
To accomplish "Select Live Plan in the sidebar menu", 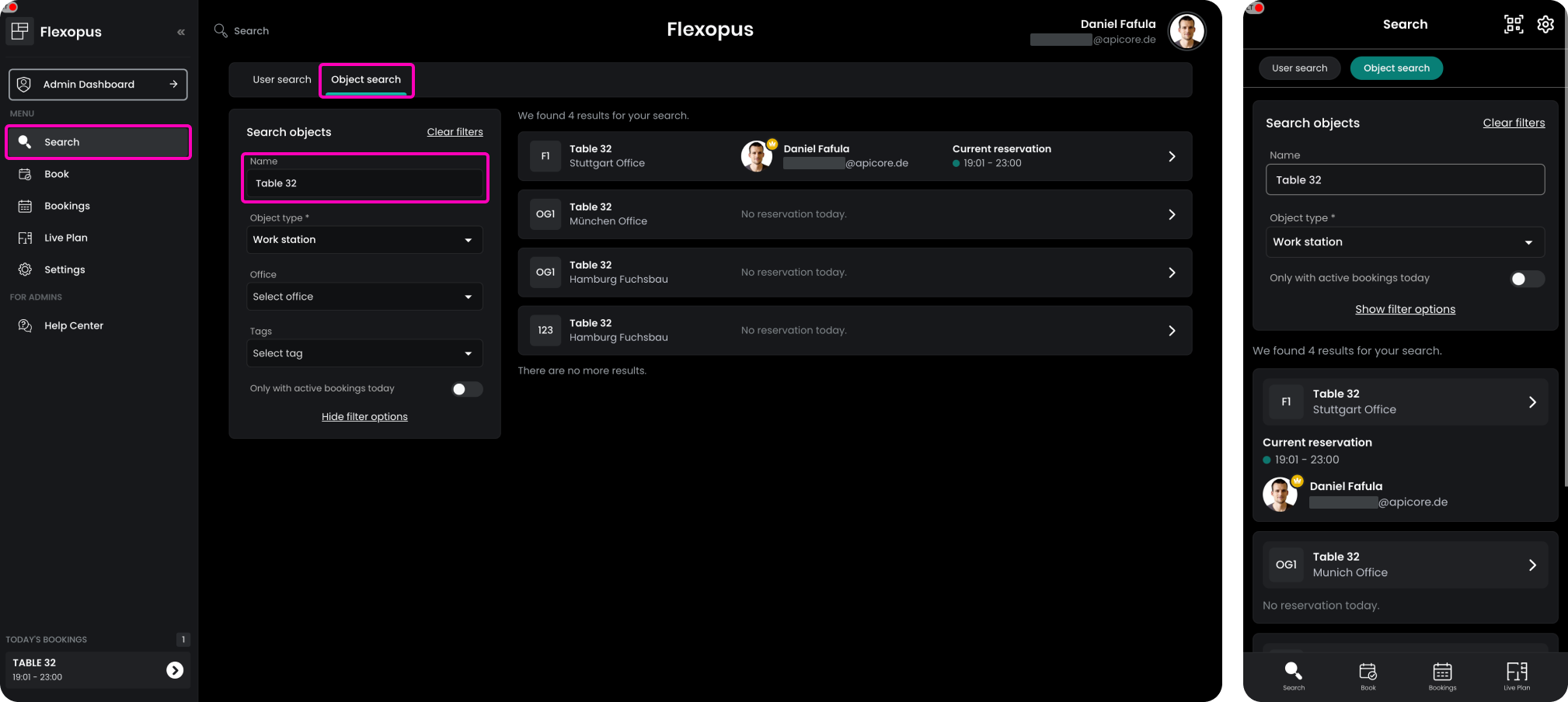I will 65,238.
